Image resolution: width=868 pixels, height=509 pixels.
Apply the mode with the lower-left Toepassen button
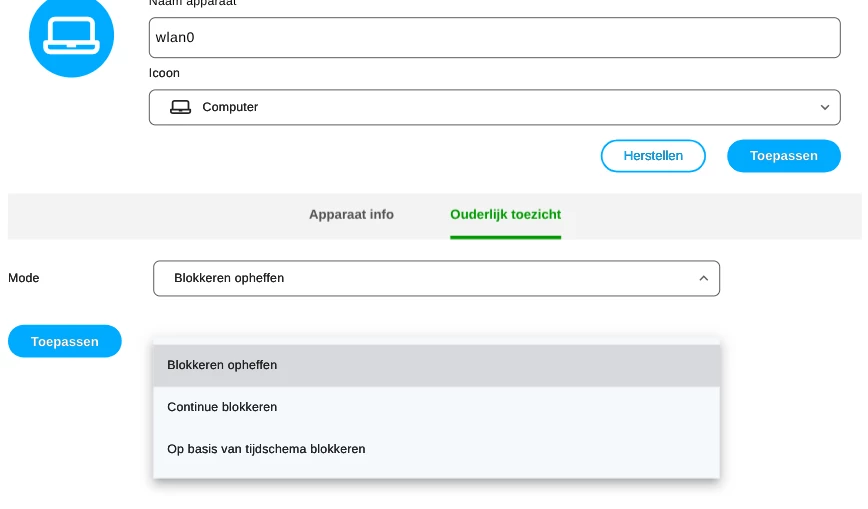65,341
